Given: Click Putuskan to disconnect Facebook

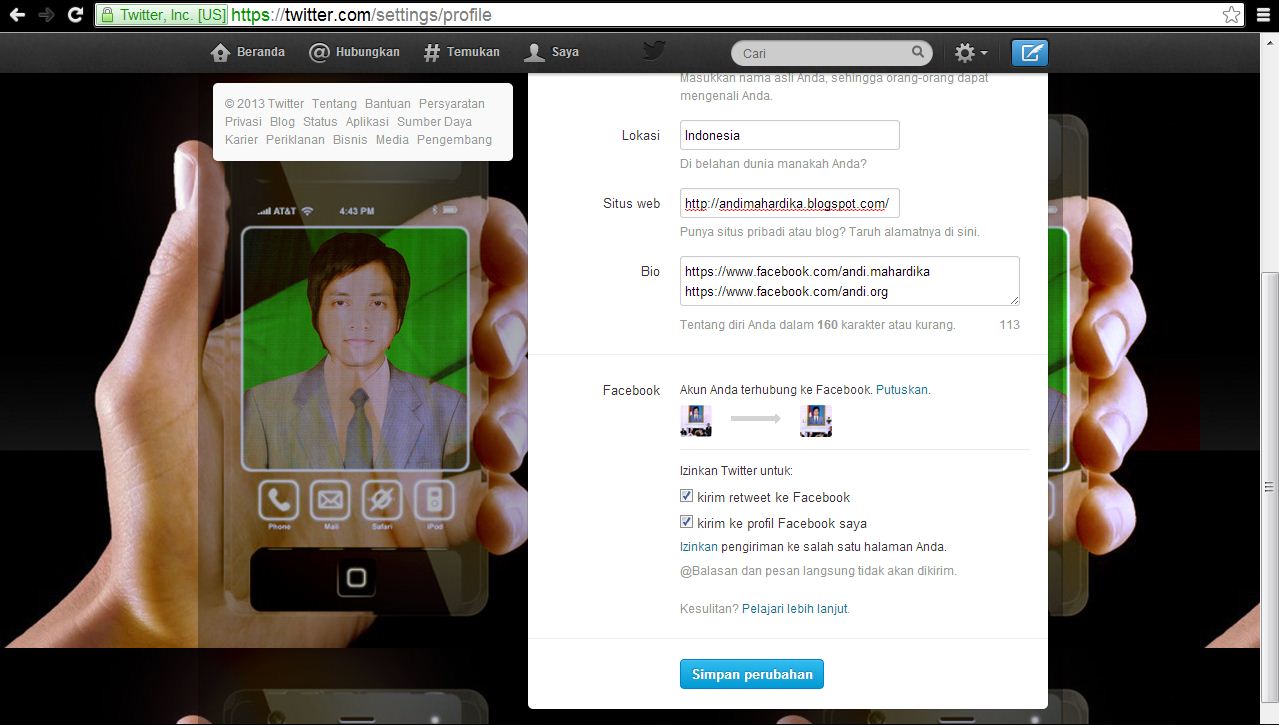Looking at the screenshot, I should 902,390.
